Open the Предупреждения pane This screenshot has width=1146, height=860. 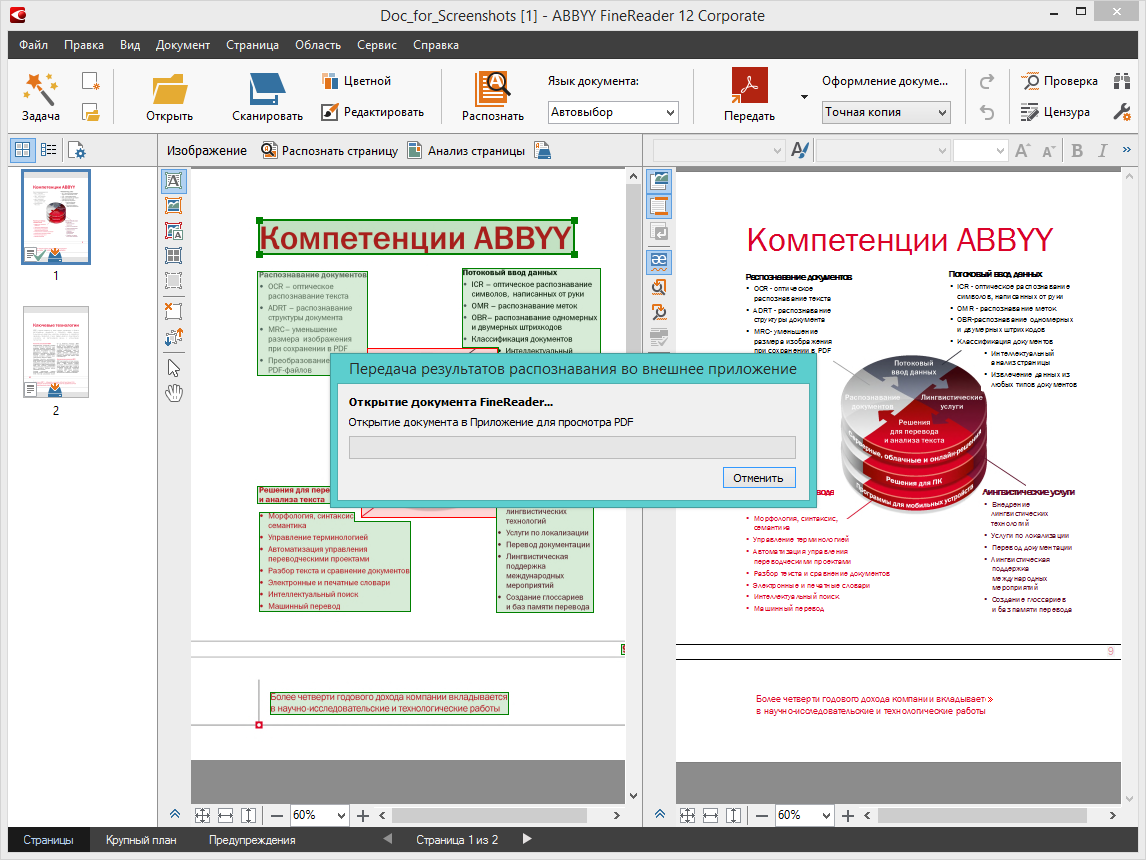[x=252, y=840]
